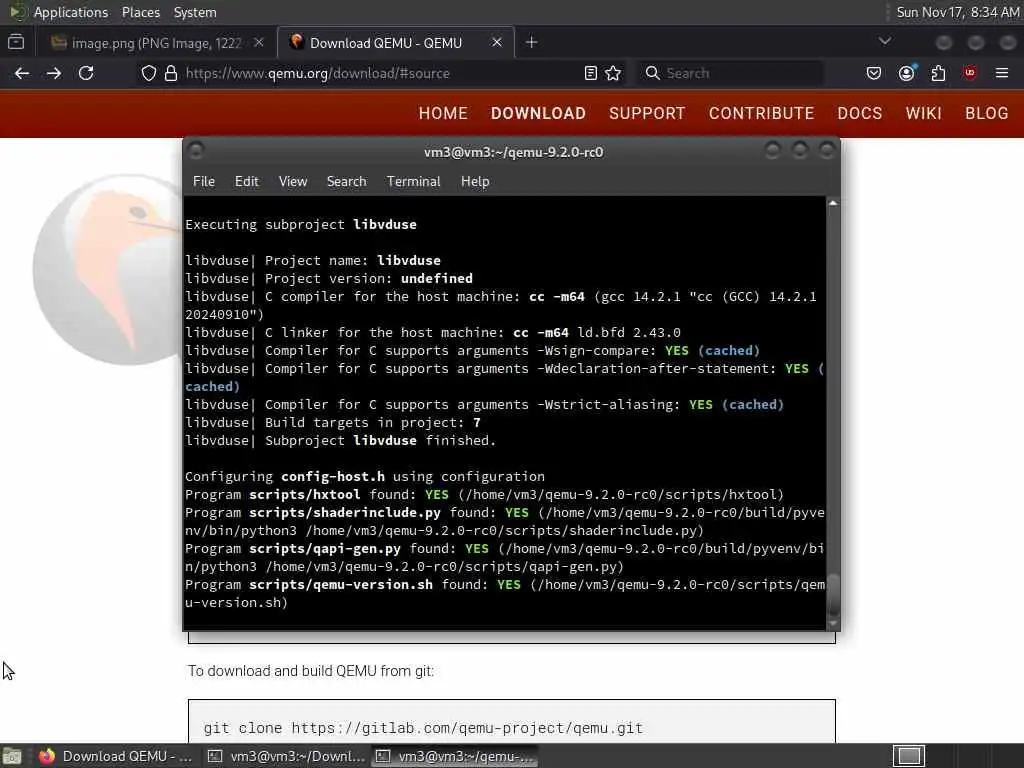Image resolution: width=1024 pixels, height=768 pixels.
Task: Open the DOWNLOAD page link
Action: (x=538, y=114)
